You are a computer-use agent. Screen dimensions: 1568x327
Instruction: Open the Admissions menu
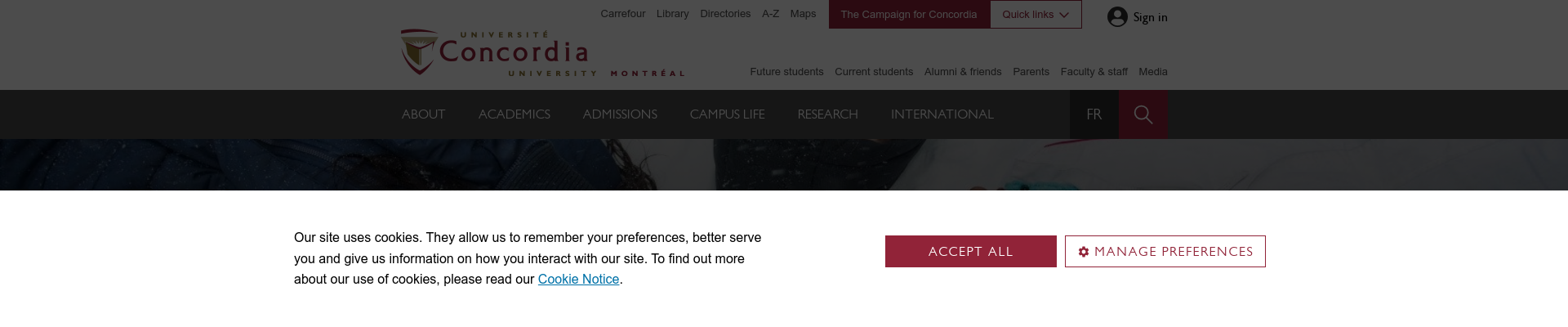[x=620, y=114]
